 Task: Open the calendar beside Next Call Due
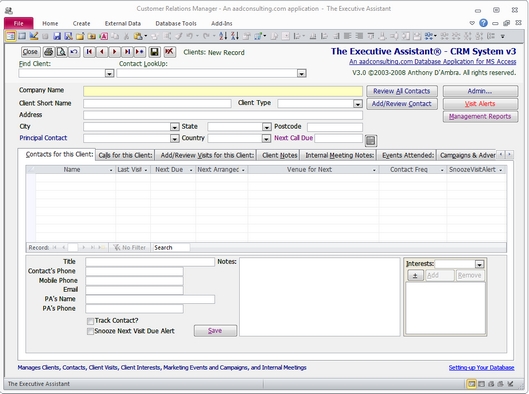370,140
